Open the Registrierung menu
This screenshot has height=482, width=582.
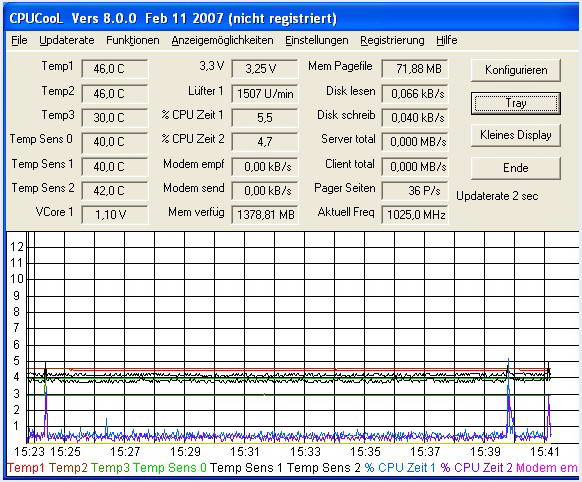point(392,40)
